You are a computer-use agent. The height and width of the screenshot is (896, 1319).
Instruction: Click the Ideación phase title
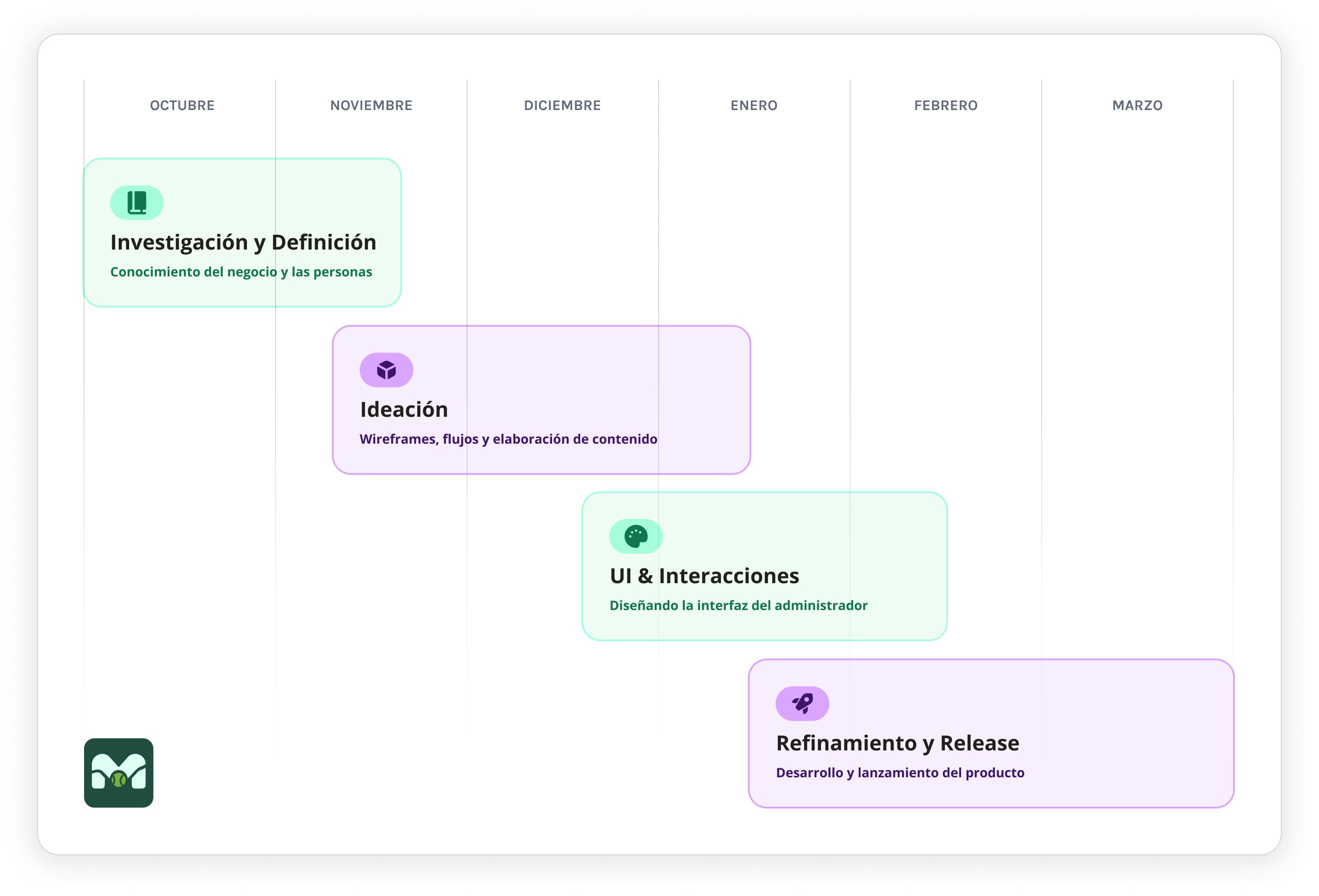click(x=403, y=410)
